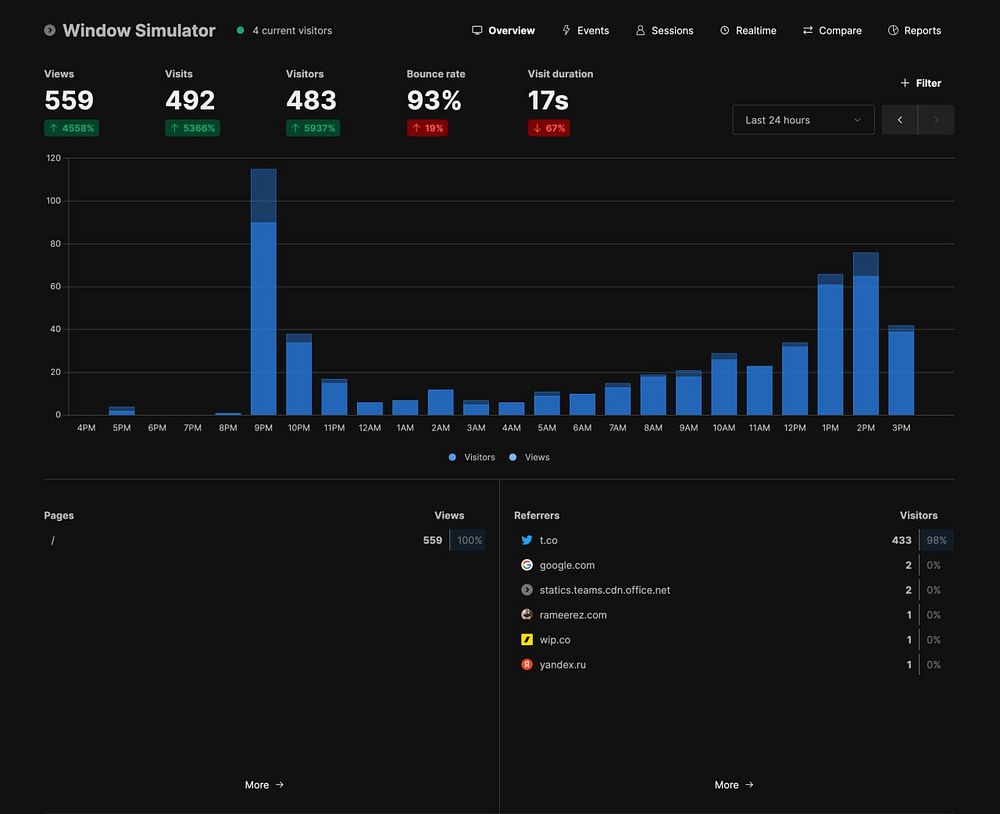Open the Realtime tab

coord(748,31)
